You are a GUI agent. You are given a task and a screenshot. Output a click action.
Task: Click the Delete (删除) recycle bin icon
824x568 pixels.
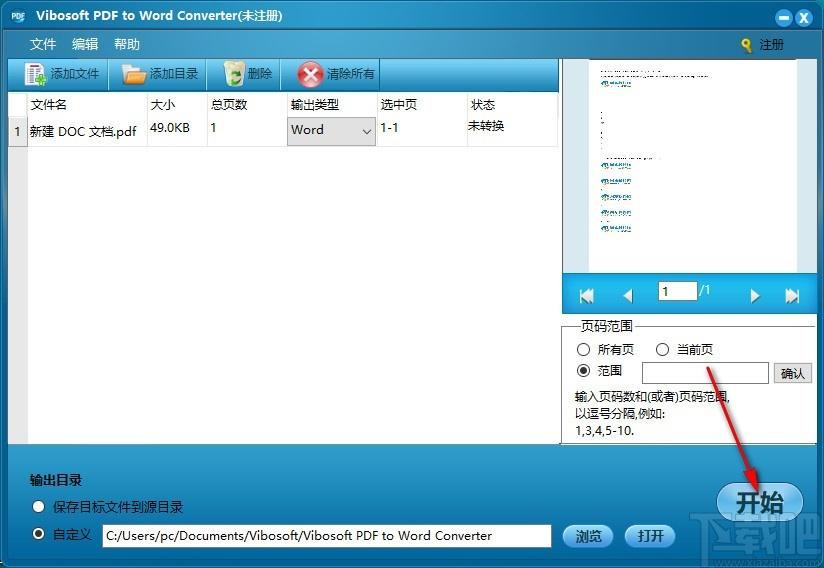coord(234,74)
